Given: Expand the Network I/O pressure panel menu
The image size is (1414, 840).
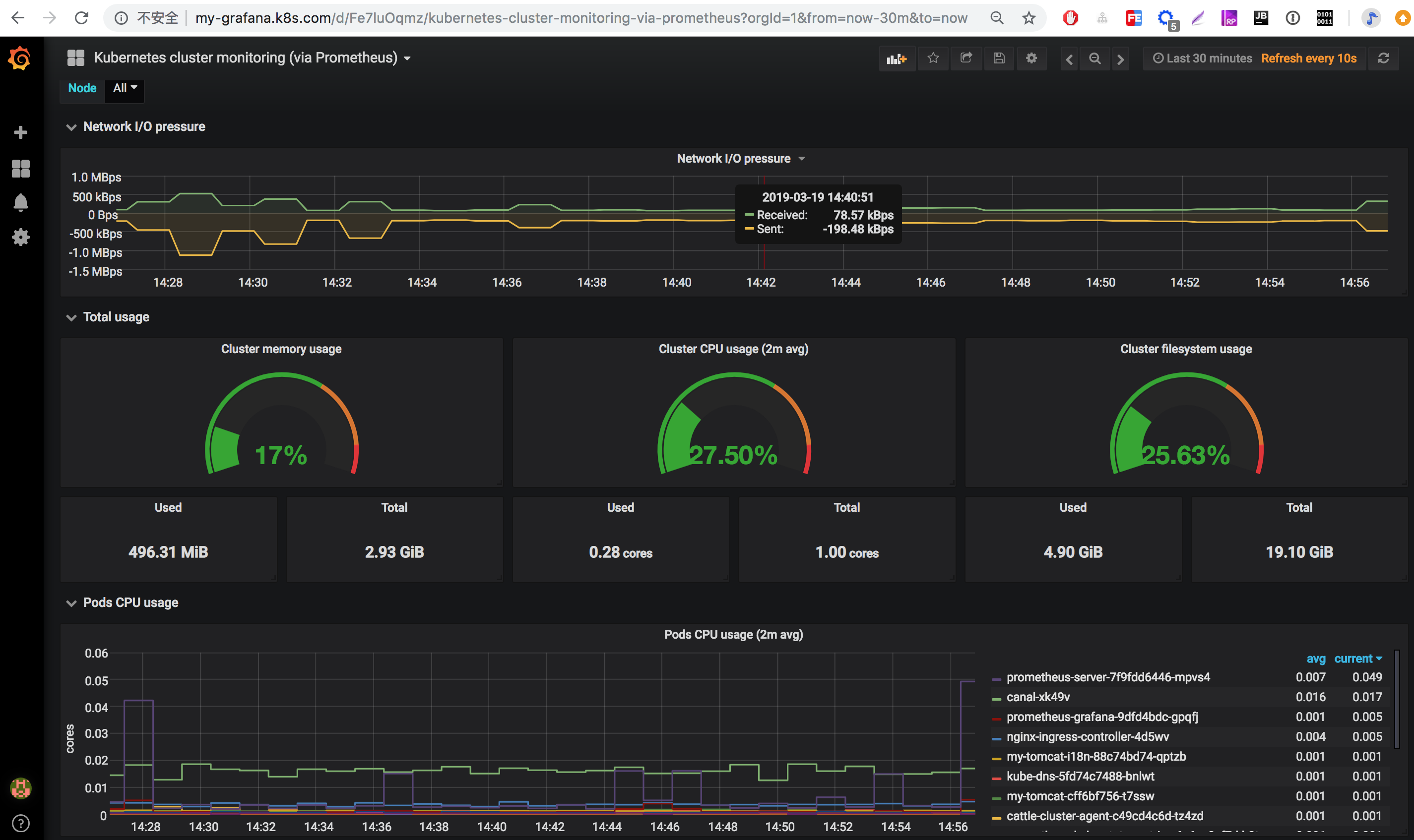Looking at the screenshot, I should [x=800, y=158].
